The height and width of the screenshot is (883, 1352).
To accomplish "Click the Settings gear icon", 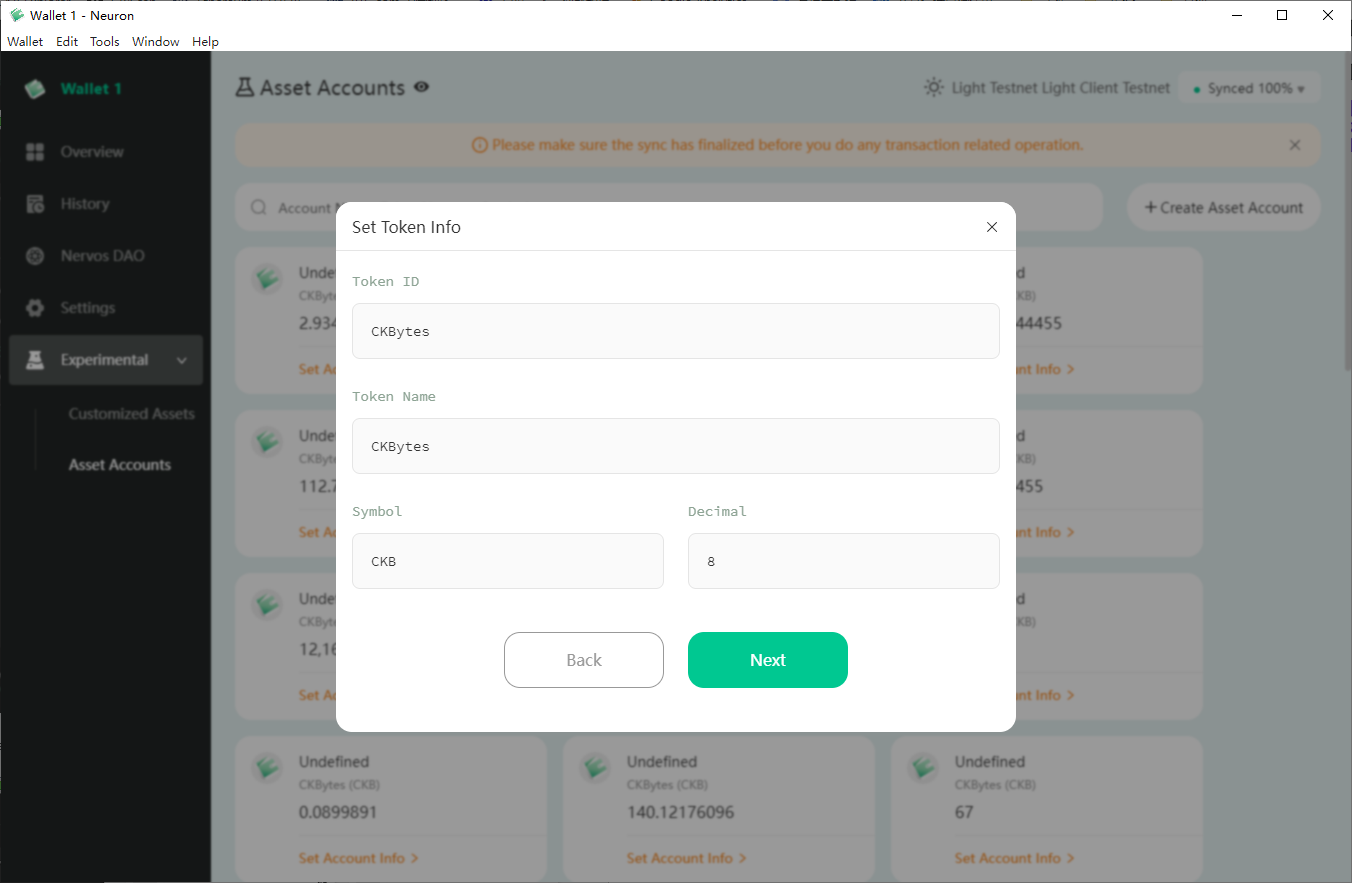I will click(35, 308).
